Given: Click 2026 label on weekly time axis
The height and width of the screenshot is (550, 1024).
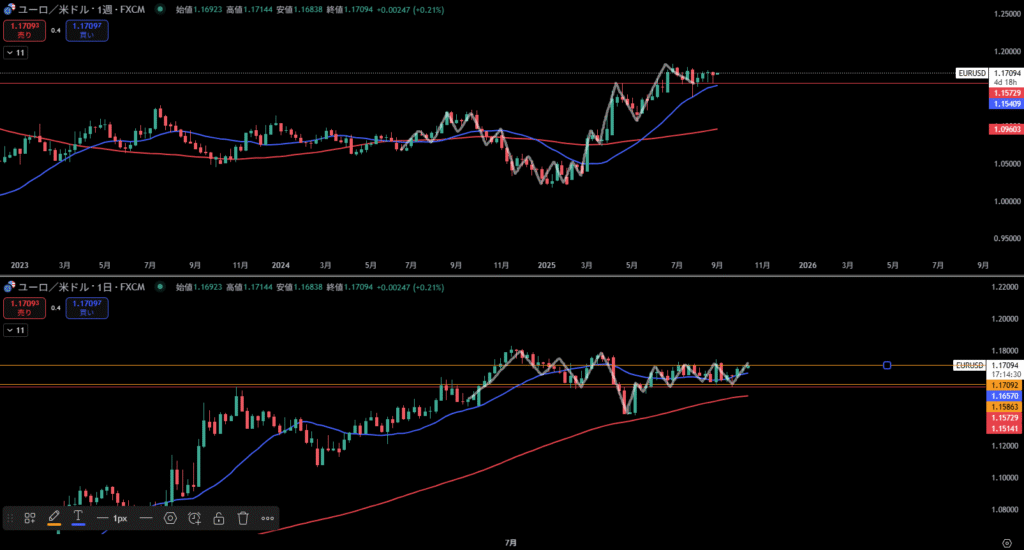Looking at the screenshot, I should point(808,265).
